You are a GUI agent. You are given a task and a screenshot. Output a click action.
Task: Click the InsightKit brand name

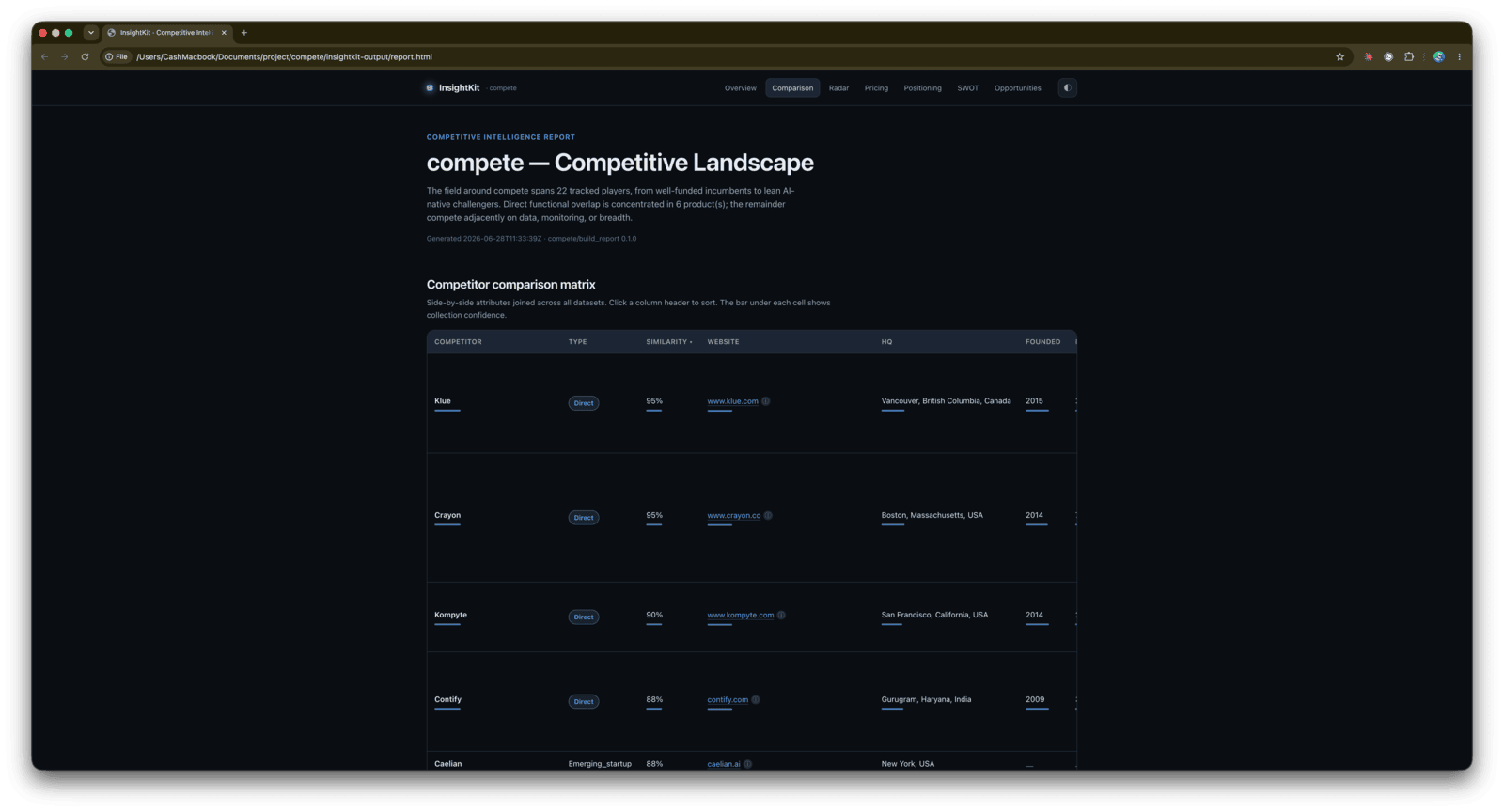(459, 88)
